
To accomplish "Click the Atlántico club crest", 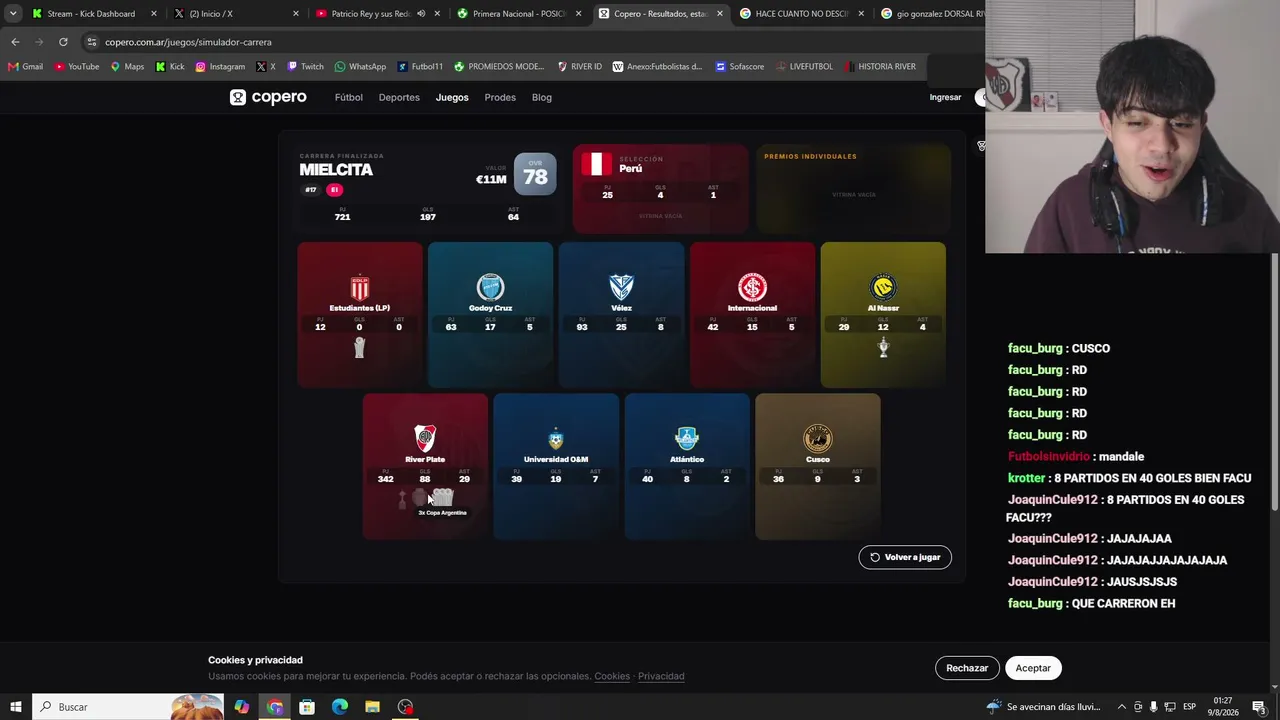I will pos(687,439).
